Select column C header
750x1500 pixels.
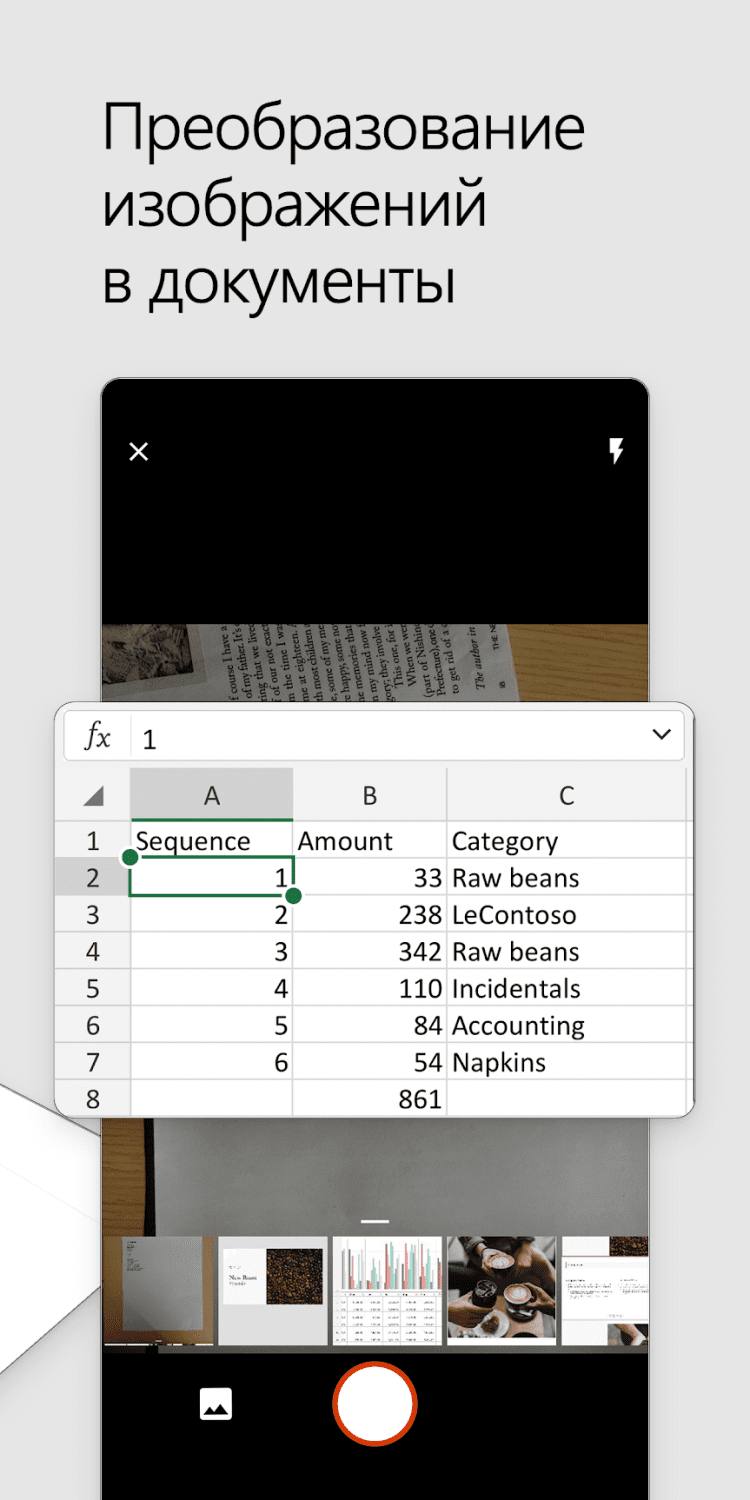coord(566,796)
